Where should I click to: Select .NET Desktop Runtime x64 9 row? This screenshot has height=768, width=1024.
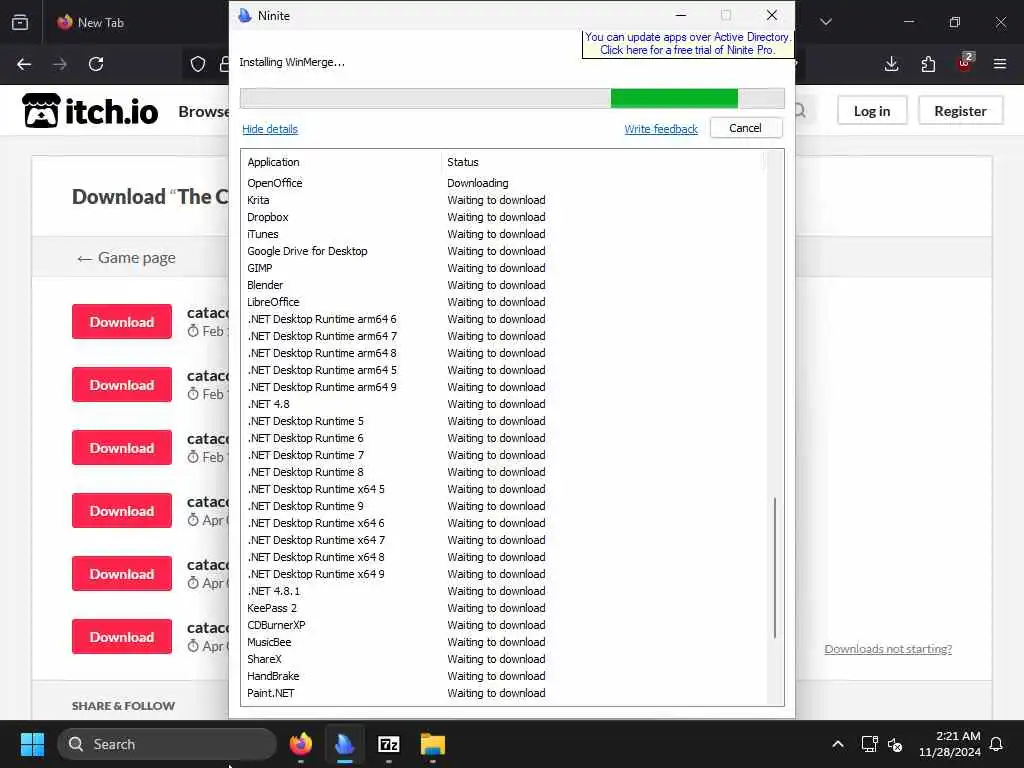(x=503, y=574)
